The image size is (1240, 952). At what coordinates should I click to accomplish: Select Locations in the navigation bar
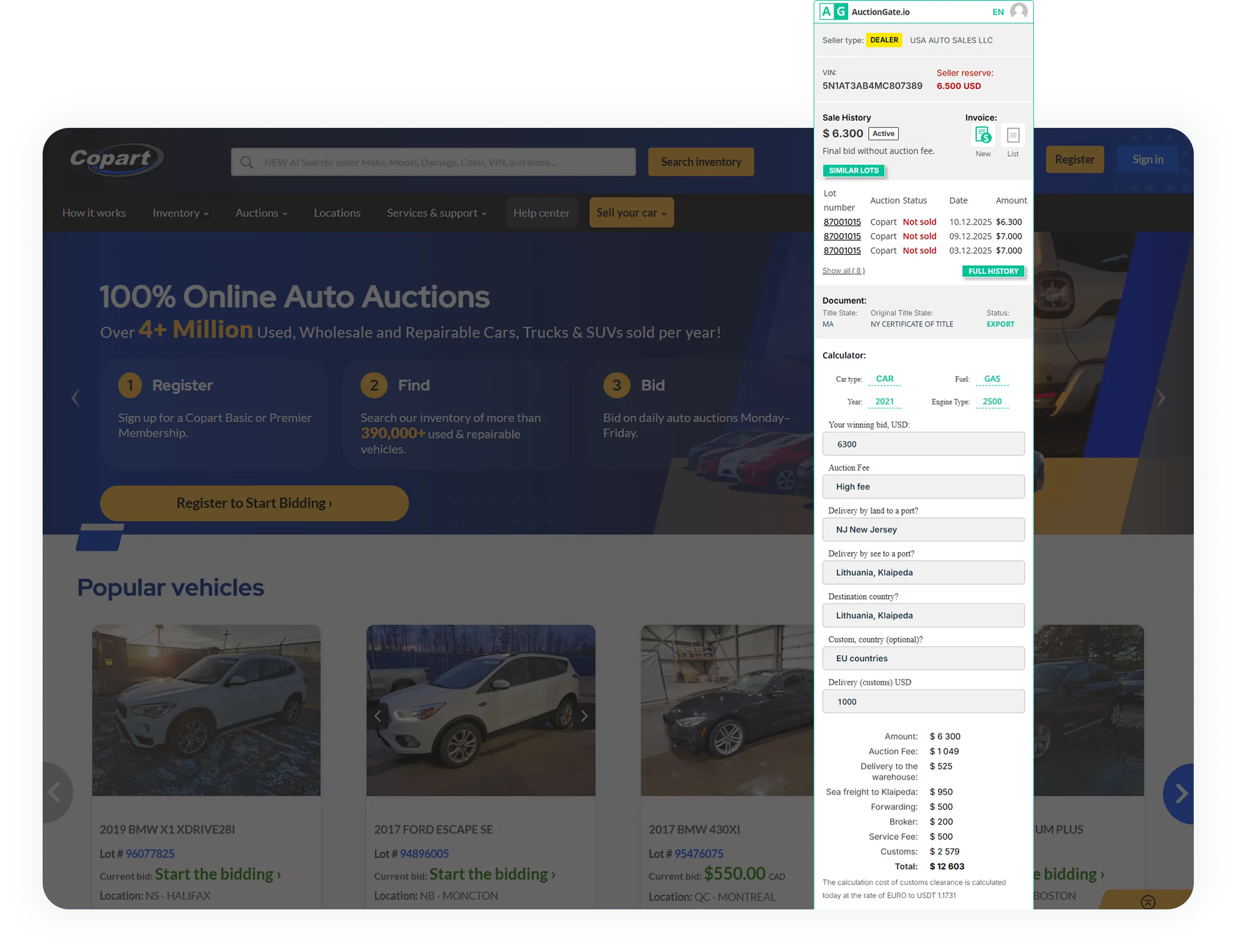click(x=337, y=213)
